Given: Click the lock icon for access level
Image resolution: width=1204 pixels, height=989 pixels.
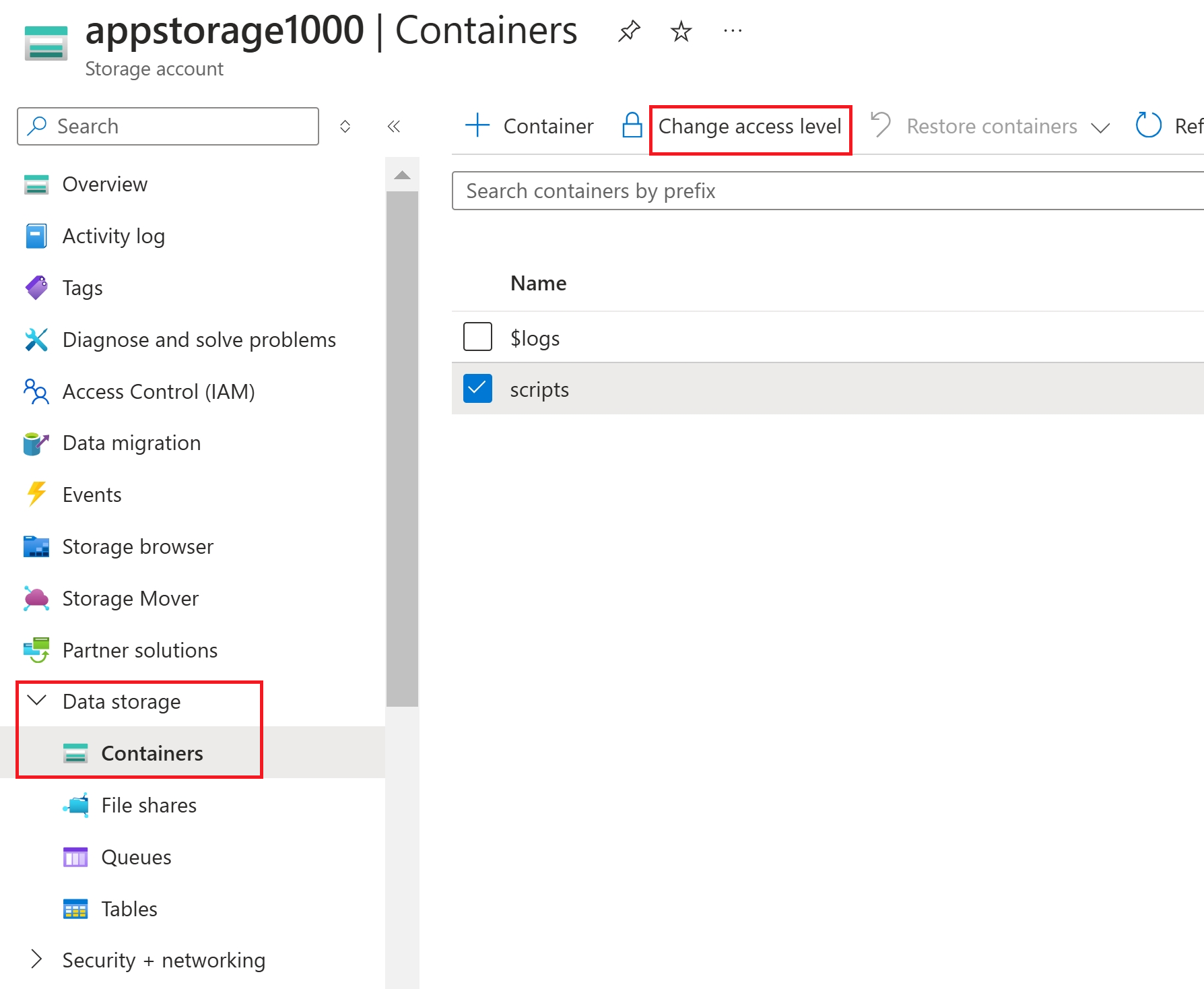Looking at the screenshot, I should pyautogui.click(x=632, y=125).
